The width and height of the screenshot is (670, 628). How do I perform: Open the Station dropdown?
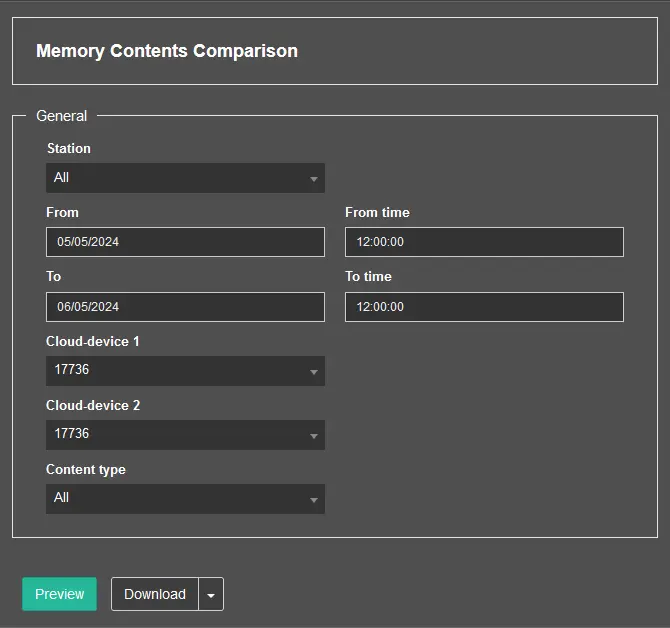click(185, 178)
